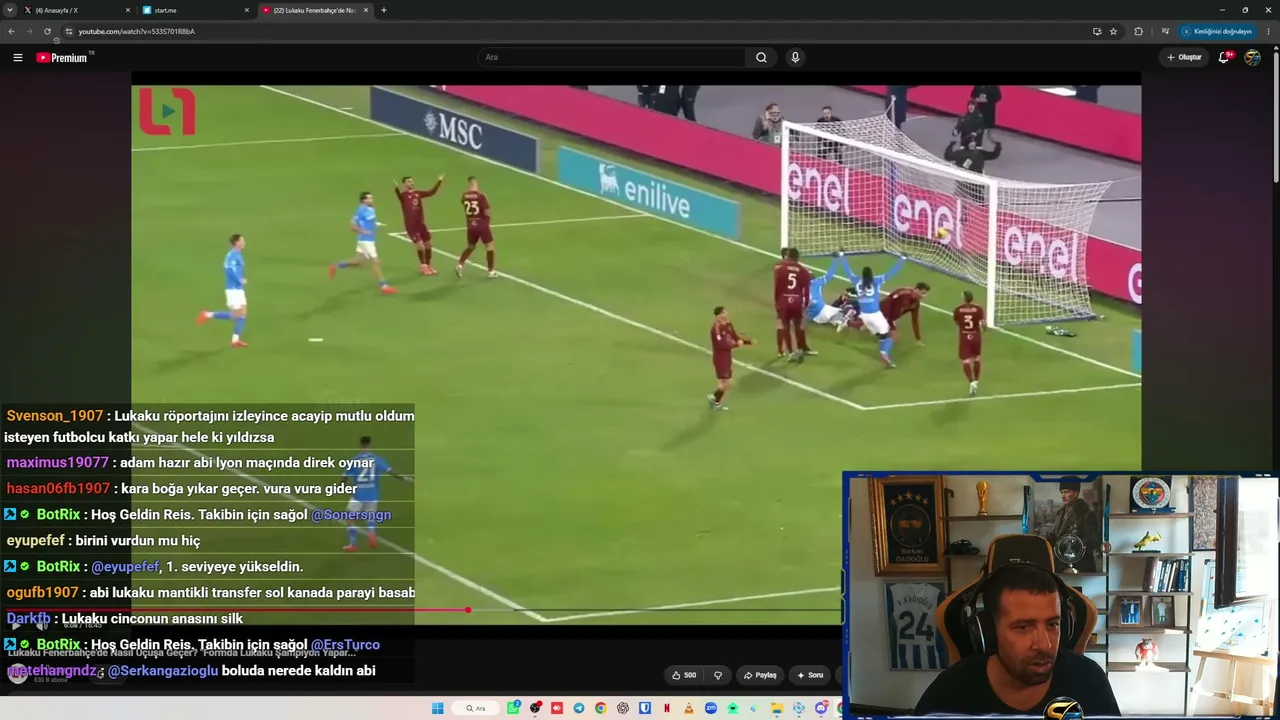Start voice search with the microphone icon
Viewport: 1280px width, 720px height.
(x=795, y=57)
